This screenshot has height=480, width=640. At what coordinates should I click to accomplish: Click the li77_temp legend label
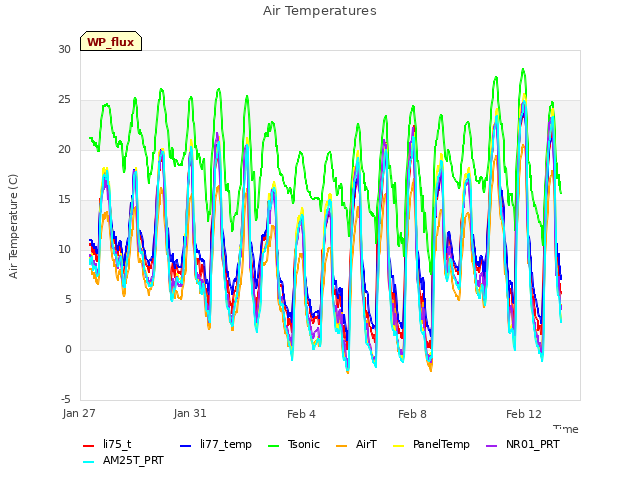pos(226,444)
